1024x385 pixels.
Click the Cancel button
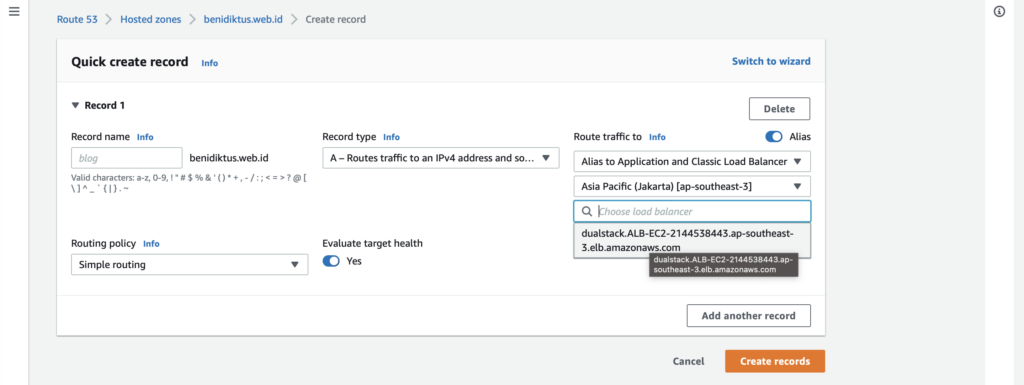[x=688, y=361]
